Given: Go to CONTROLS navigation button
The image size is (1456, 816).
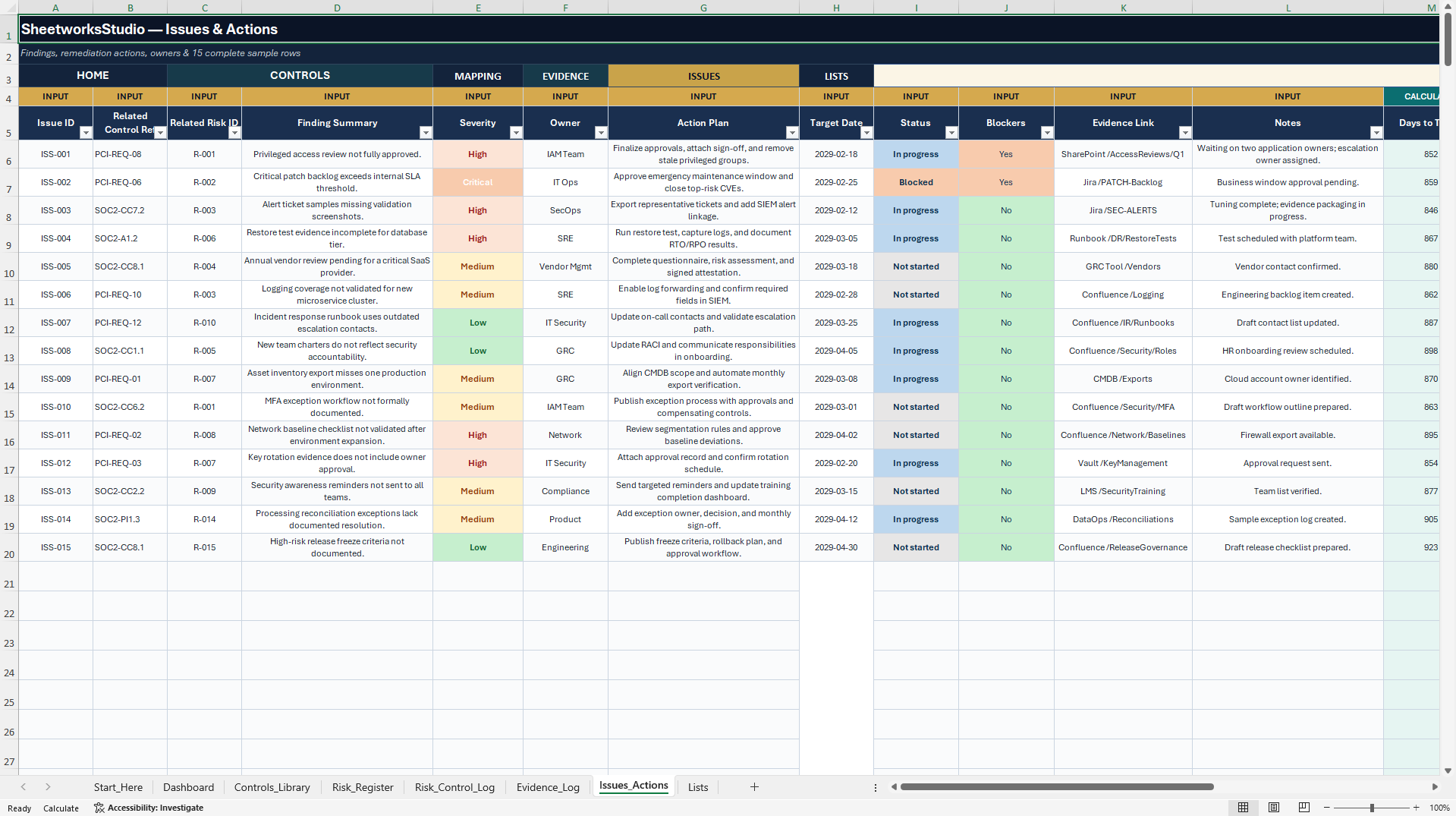Looking at the screenshot, I should 300,75.
